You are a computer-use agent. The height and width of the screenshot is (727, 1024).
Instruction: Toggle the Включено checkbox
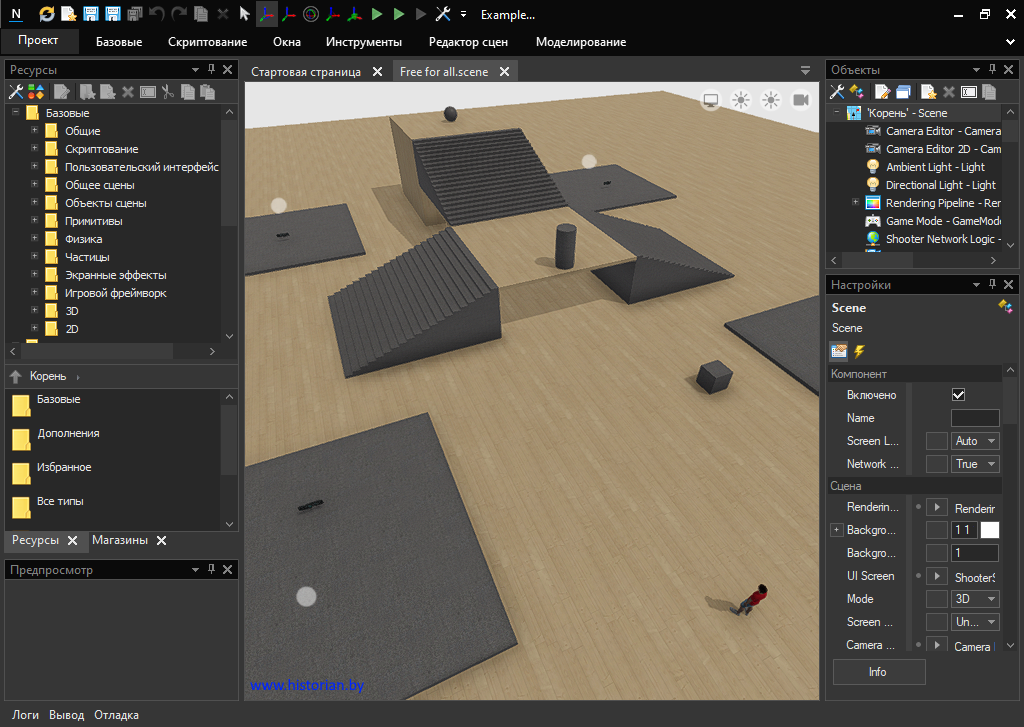[x=958, y=395]
